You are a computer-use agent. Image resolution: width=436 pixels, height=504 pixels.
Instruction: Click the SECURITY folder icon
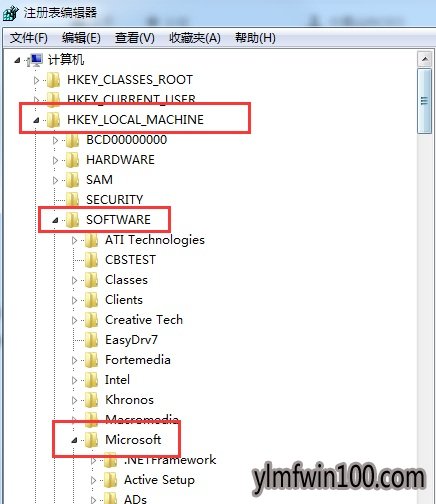[72, 200]
